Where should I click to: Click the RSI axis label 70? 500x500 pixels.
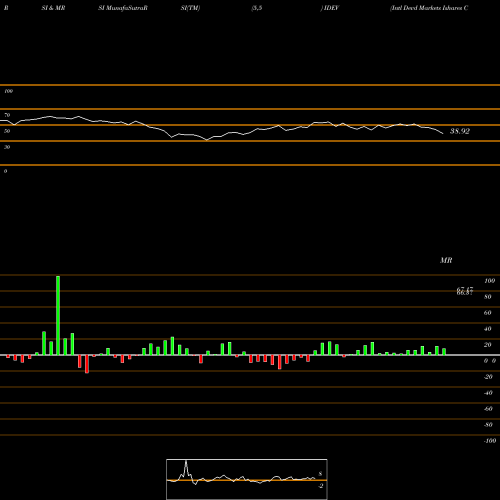[x=7, y=115]
